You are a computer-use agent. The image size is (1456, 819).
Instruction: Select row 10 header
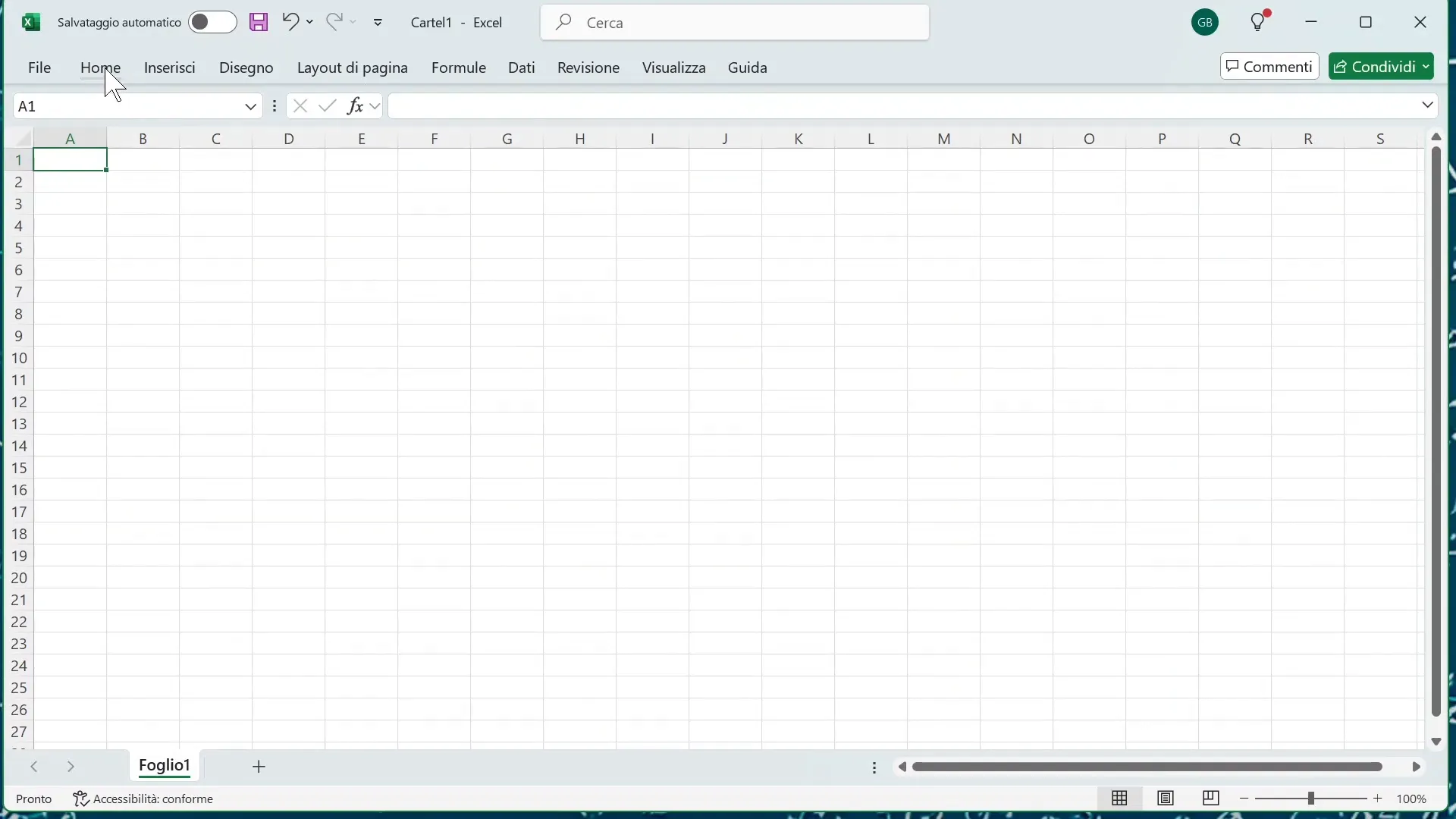(19, 359)
